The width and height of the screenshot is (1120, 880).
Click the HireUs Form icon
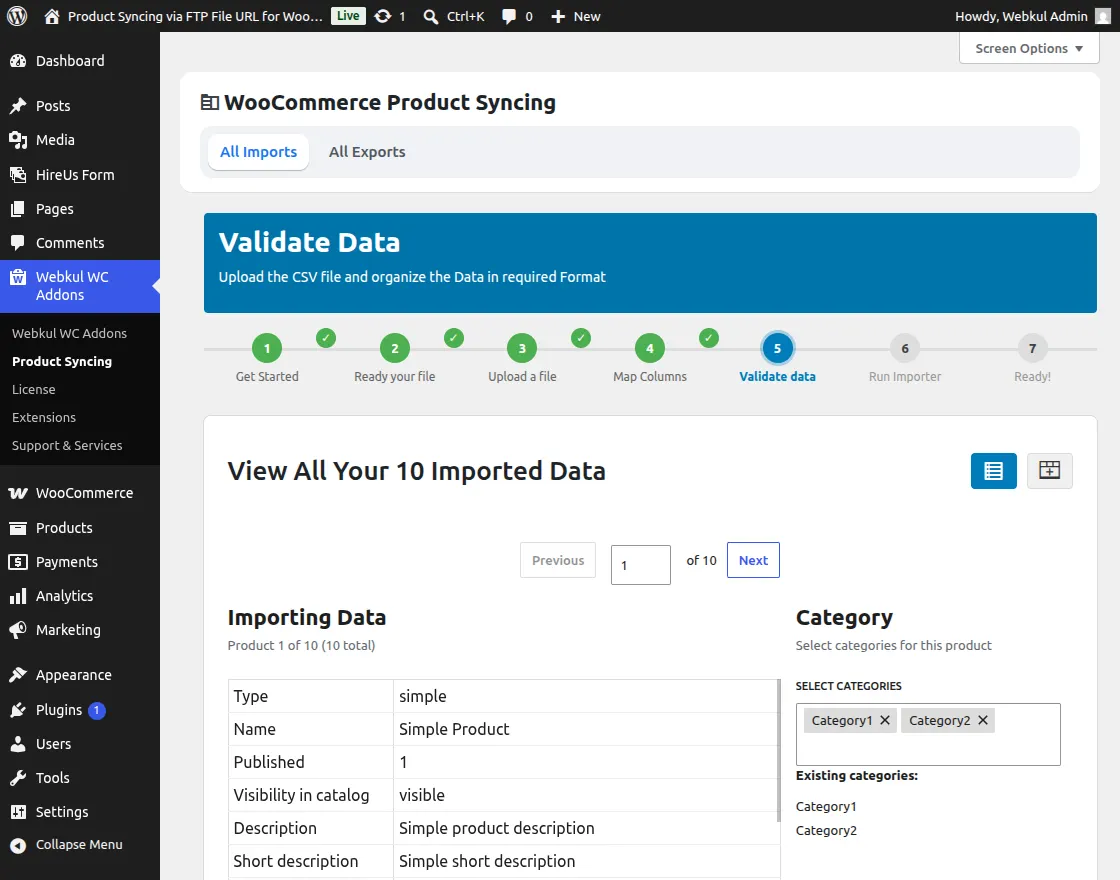18,174
